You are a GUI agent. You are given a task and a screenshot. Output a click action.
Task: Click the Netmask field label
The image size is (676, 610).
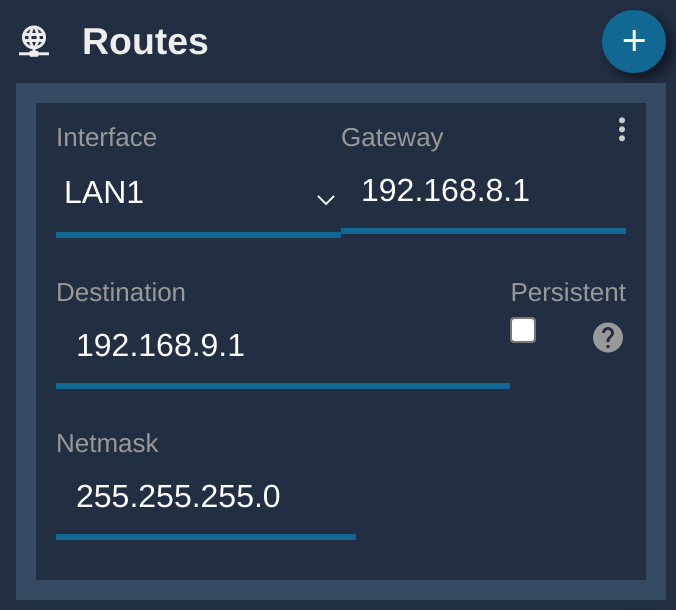[107, 443]
